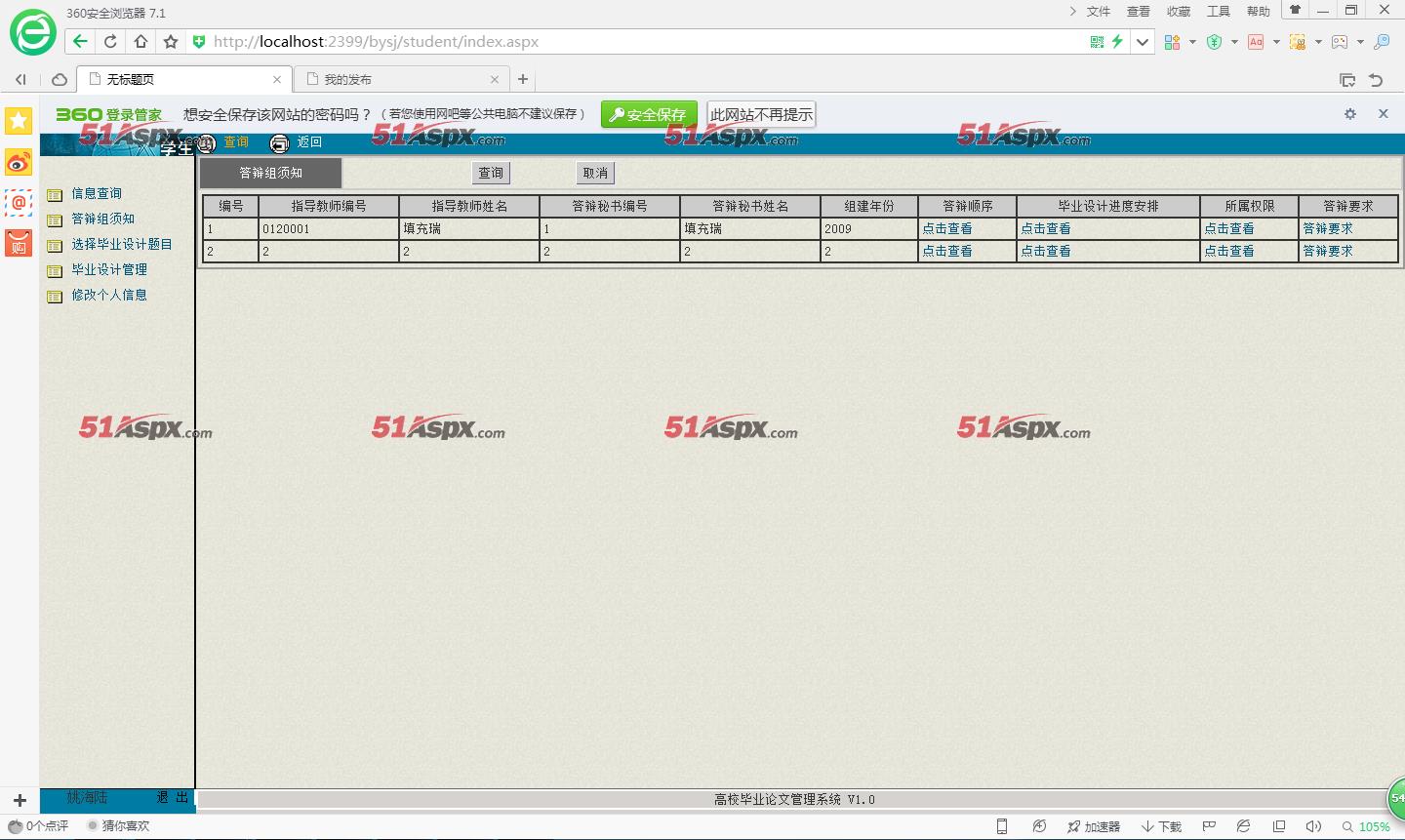Viewport: 1405px width, 840px height.
Task: Switch to the 我的发布 tab
Action: click(x=347, y=79)
